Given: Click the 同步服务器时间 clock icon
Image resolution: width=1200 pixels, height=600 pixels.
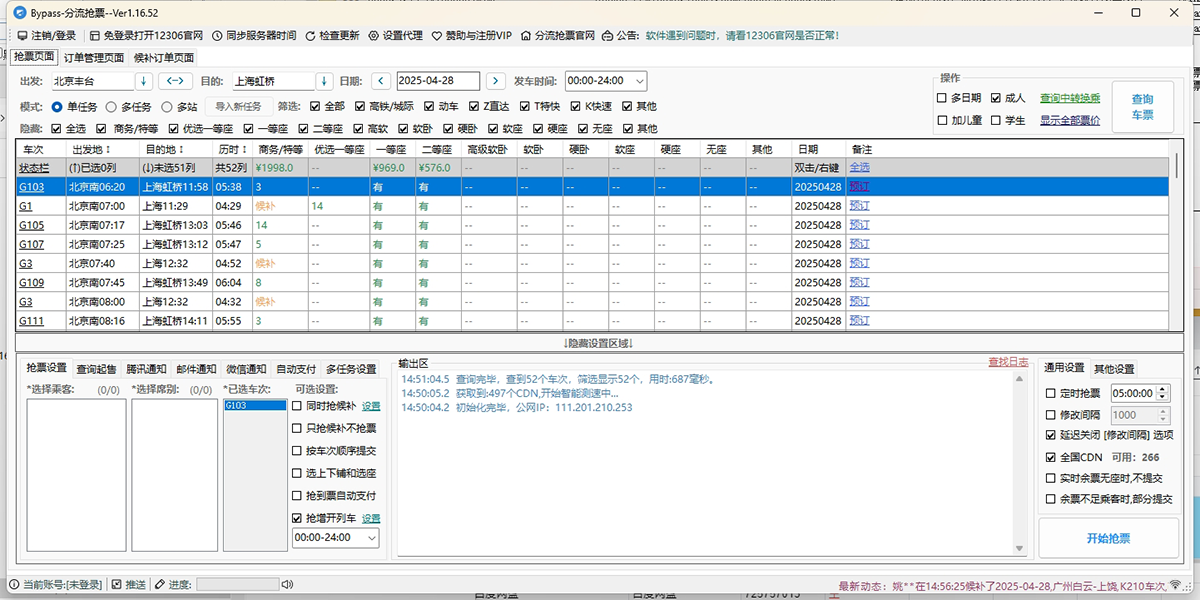Looking at the screenshot, I should (x=217, y=35).
